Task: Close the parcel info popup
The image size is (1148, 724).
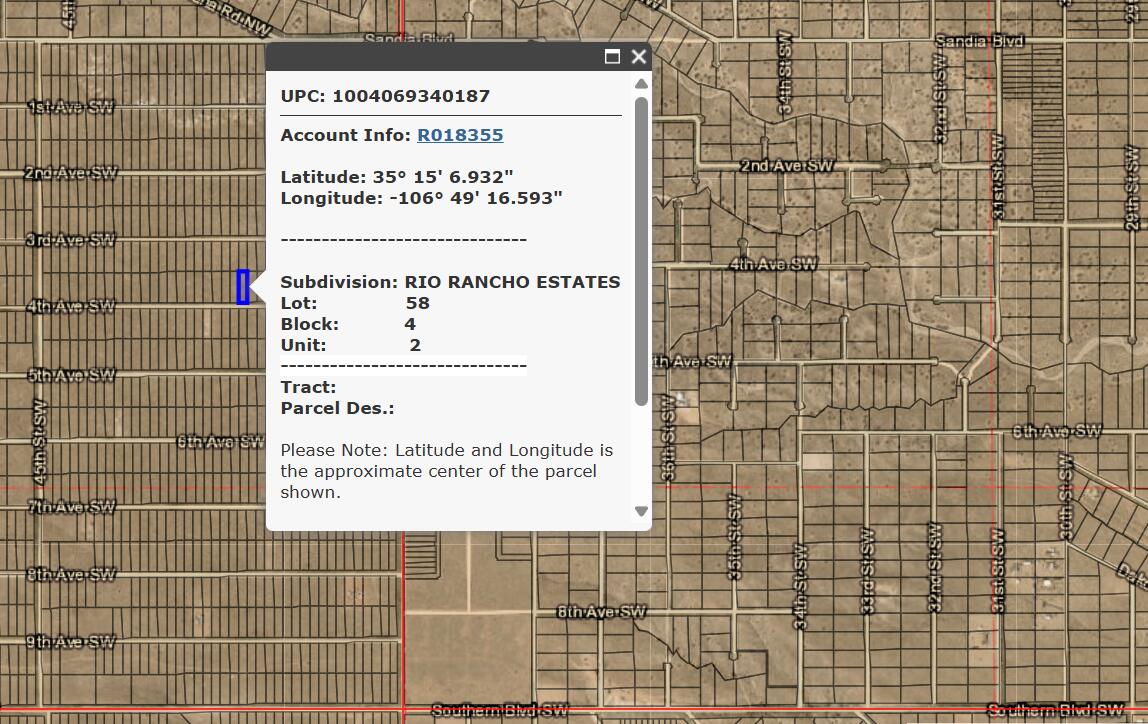Action: coord(639,57)
